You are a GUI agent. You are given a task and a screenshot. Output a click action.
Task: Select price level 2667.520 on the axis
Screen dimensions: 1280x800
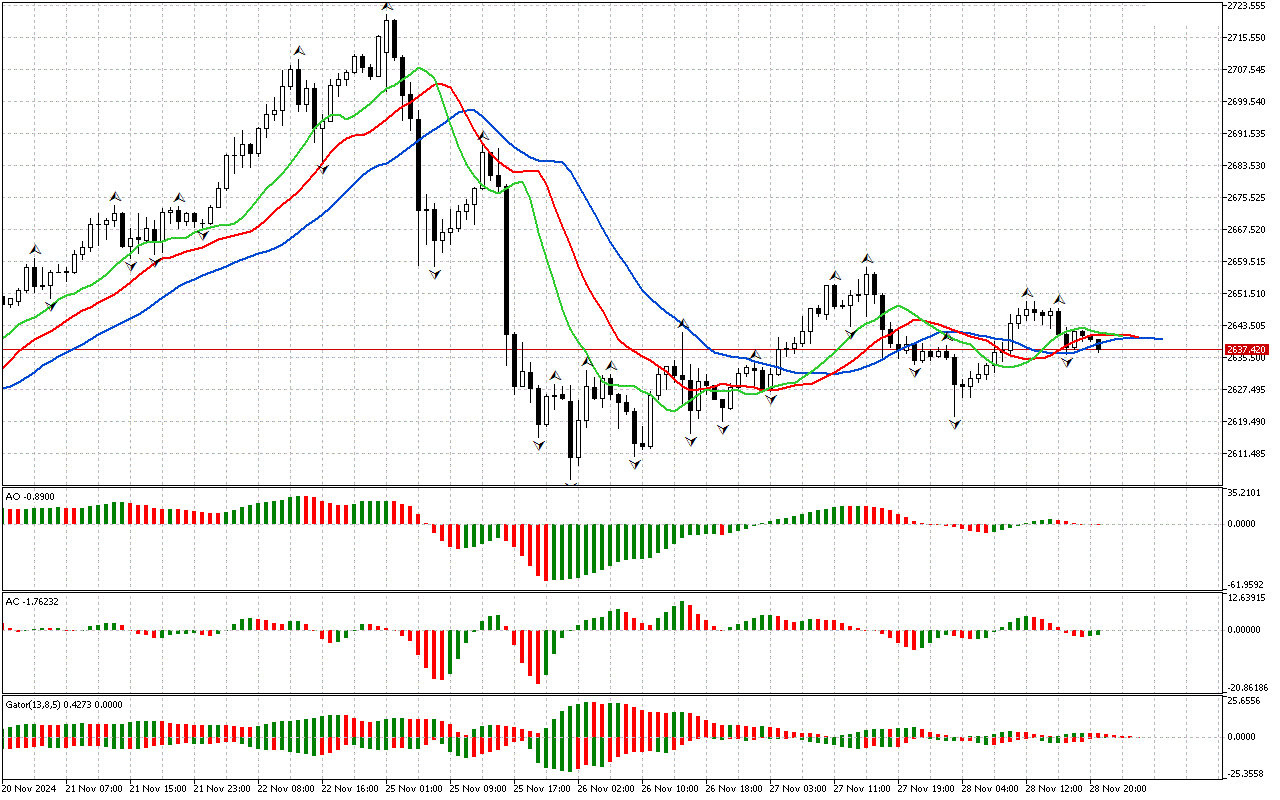click(1246, 230)
